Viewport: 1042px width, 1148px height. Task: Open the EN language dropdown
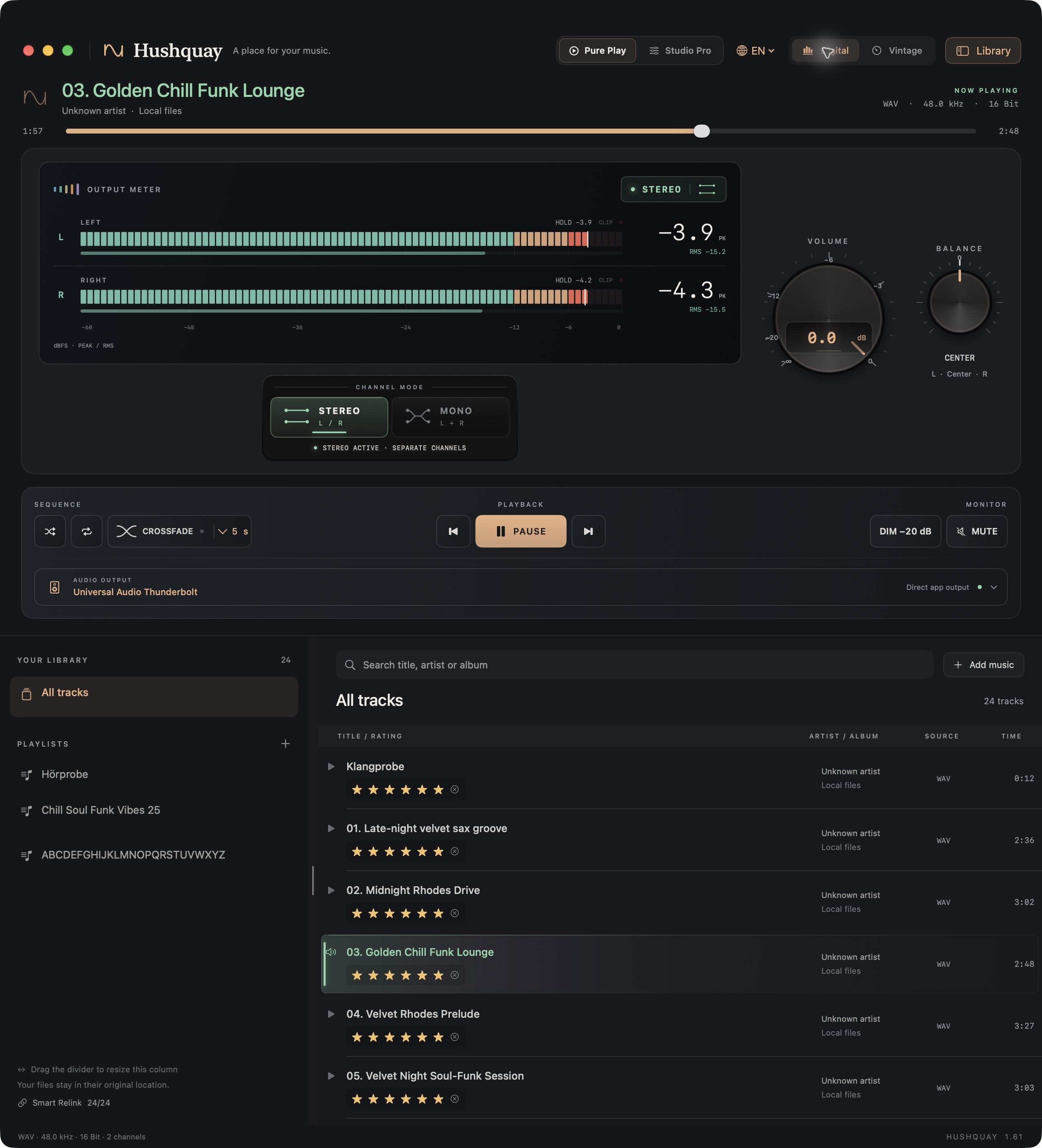[755, 50]
